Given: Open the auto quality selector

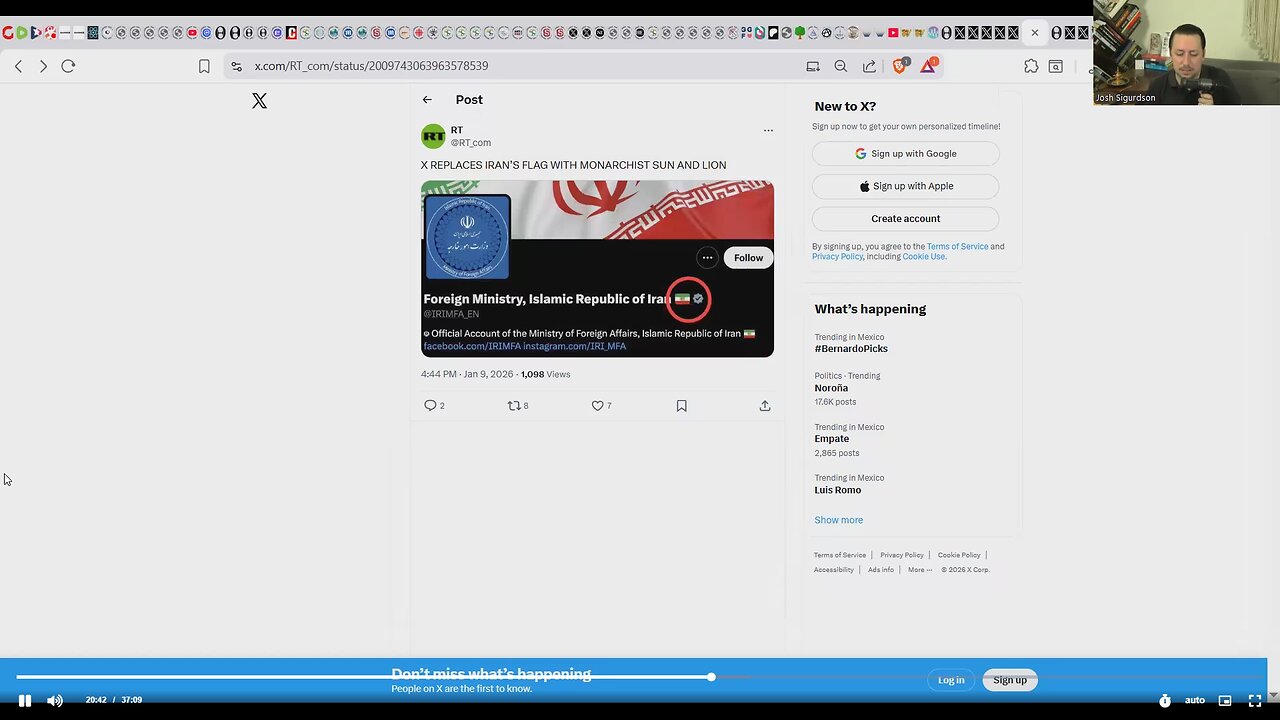Looking at the screenshot, I should [x=1195, y=700].
